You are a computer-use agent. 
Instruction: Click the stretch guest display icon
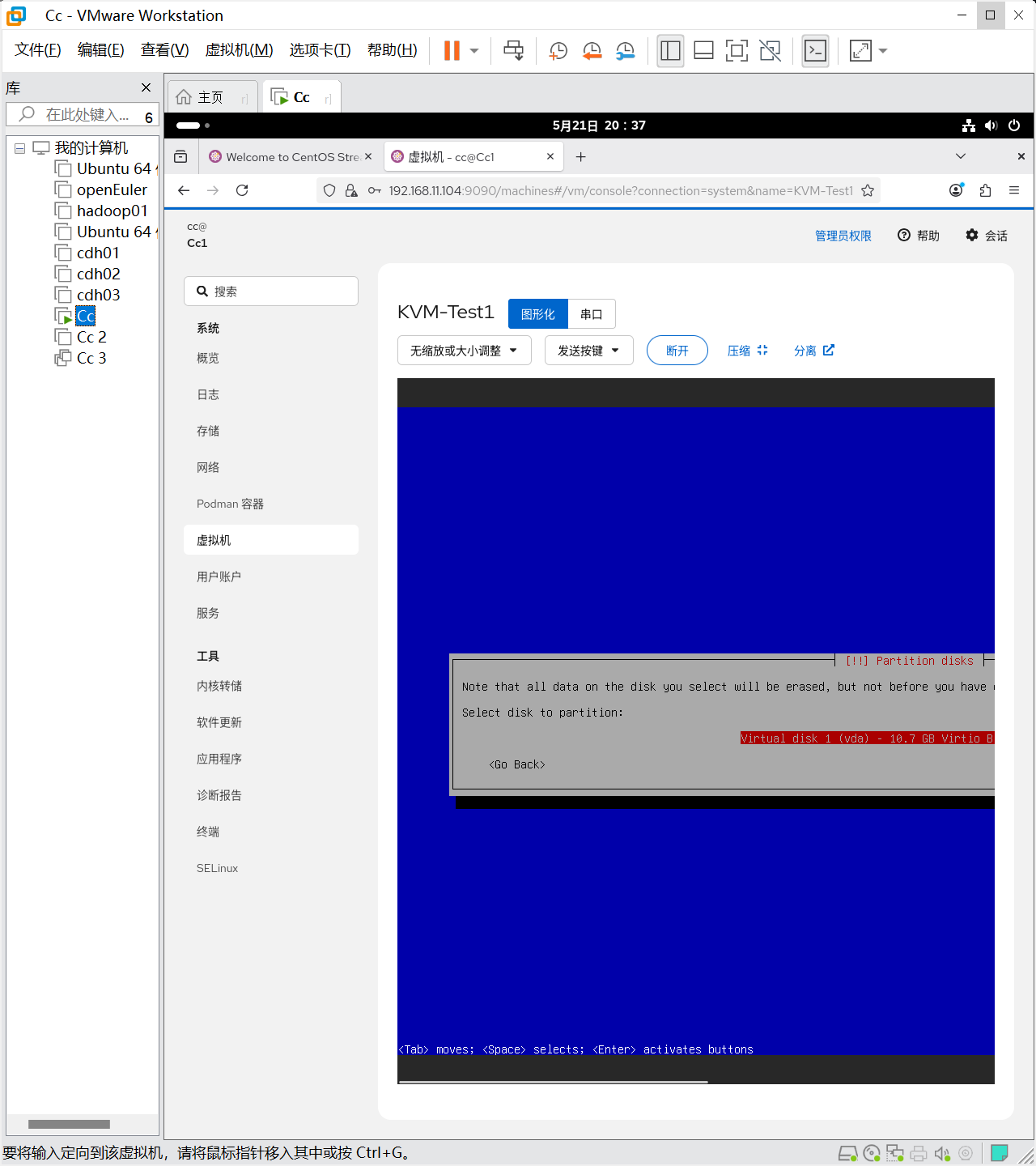[x=860, y=51]
